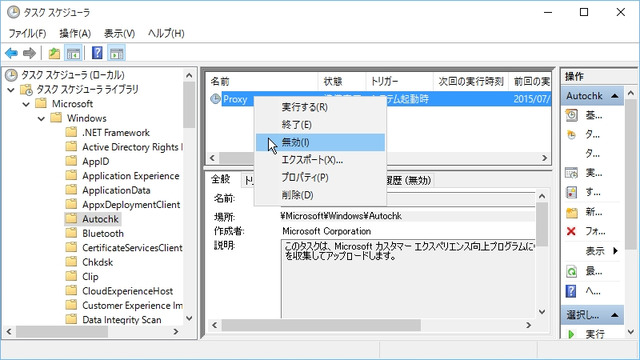The width and height of the screenshot is (640, 360).
Task: Click the 作成者 value Microsoft Corporation
Action: pos(327,231)
